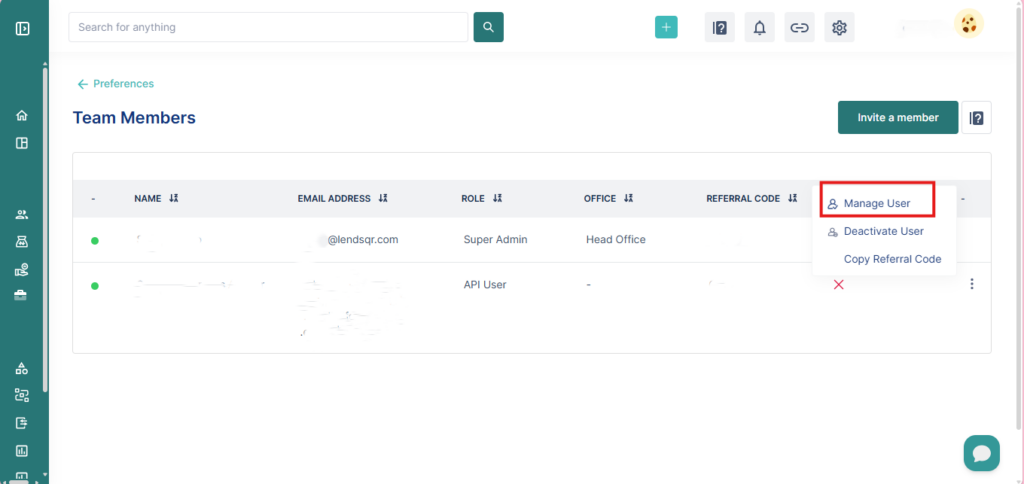Click the notifications bell icon
The image size is (1024, 484).
759,28
